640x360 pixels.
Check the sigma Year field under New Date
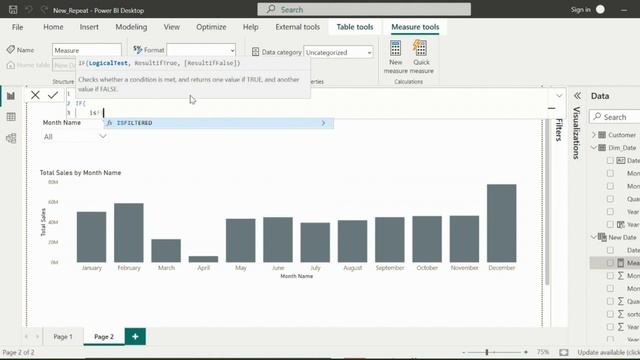click(610, 327)
